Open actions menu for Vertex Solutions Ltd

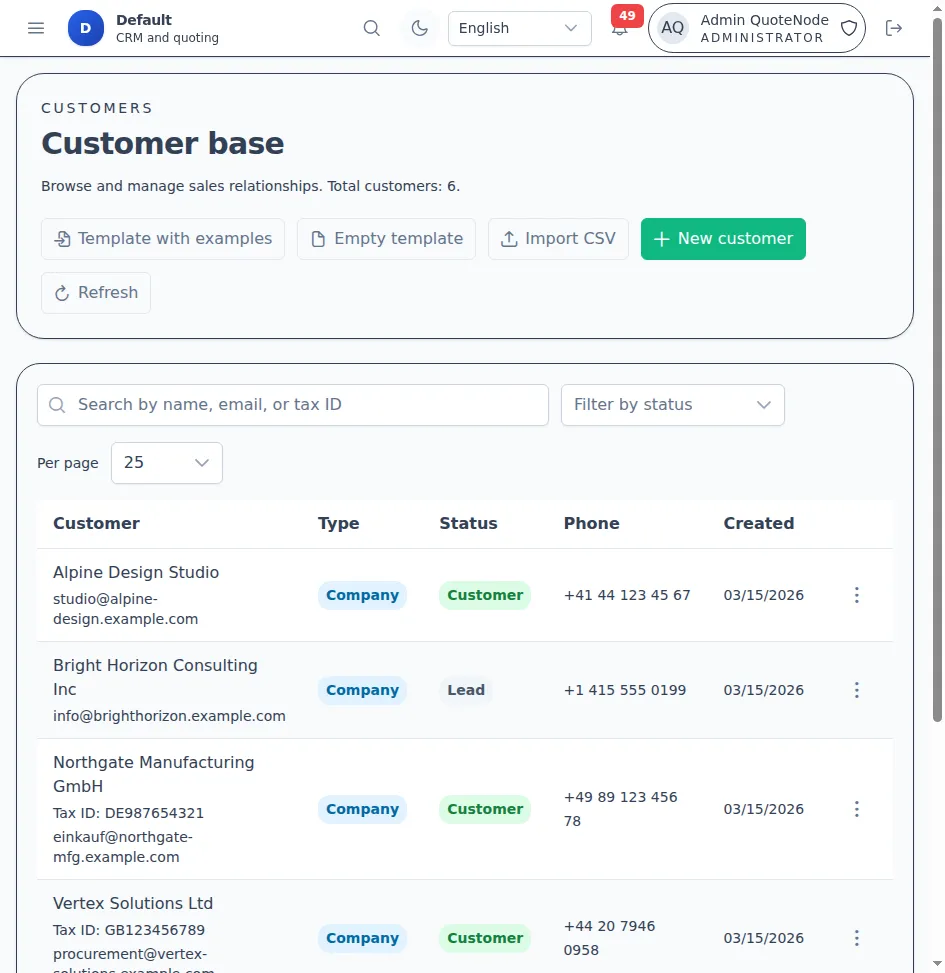pyautogui.click(x=856, y=938)
